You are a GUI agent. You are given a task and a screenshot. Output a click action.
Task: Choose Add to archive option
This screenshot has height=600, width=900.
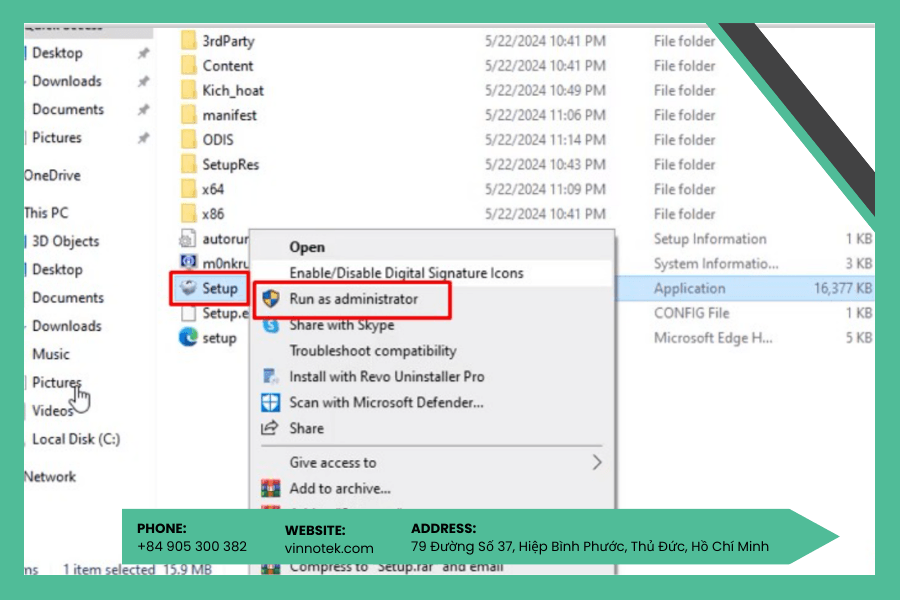point(340,488)
